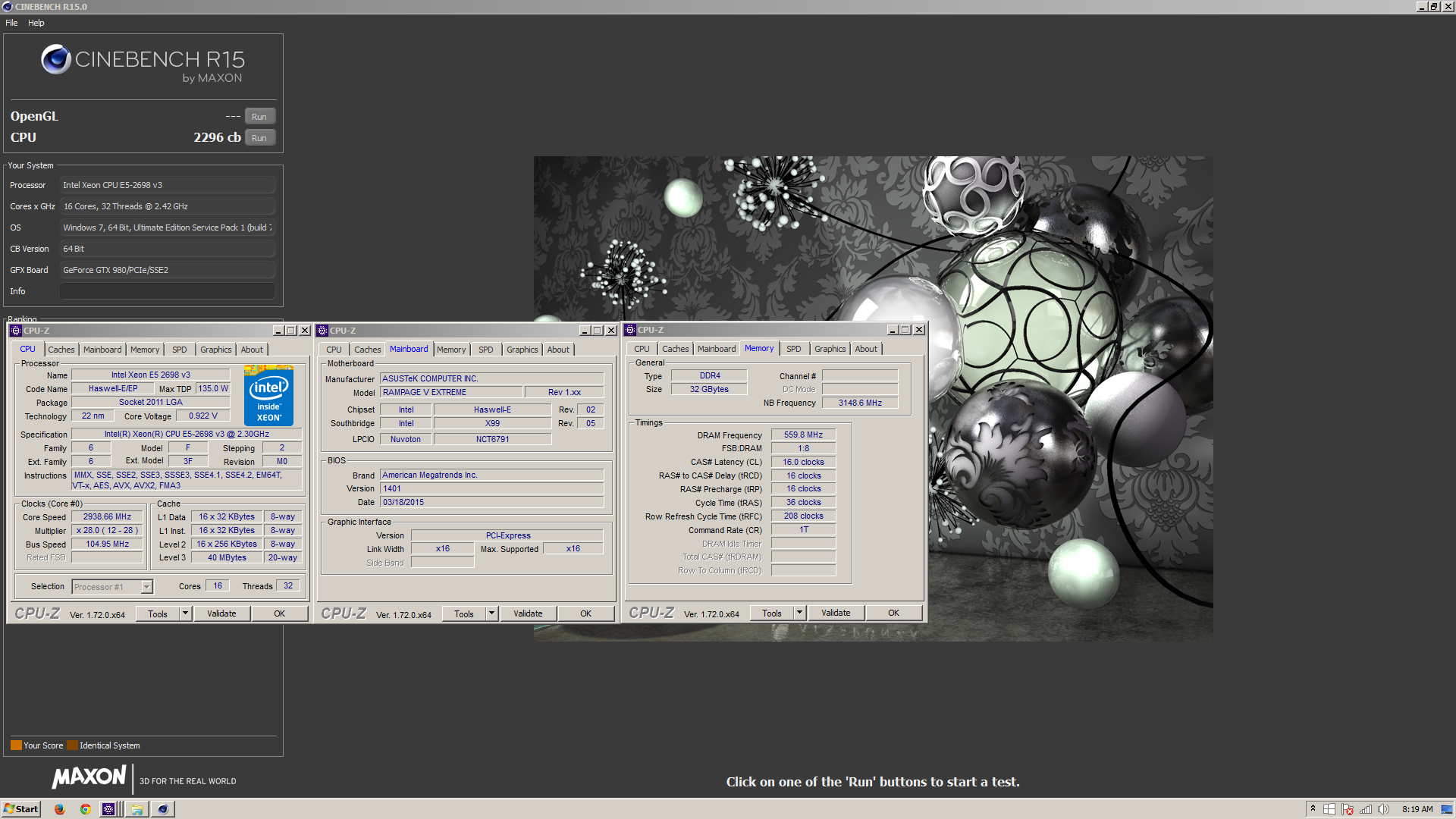Run the CPU benchmark
The height and width of the screenshot is (819, 1456).
tap(259, 138)
